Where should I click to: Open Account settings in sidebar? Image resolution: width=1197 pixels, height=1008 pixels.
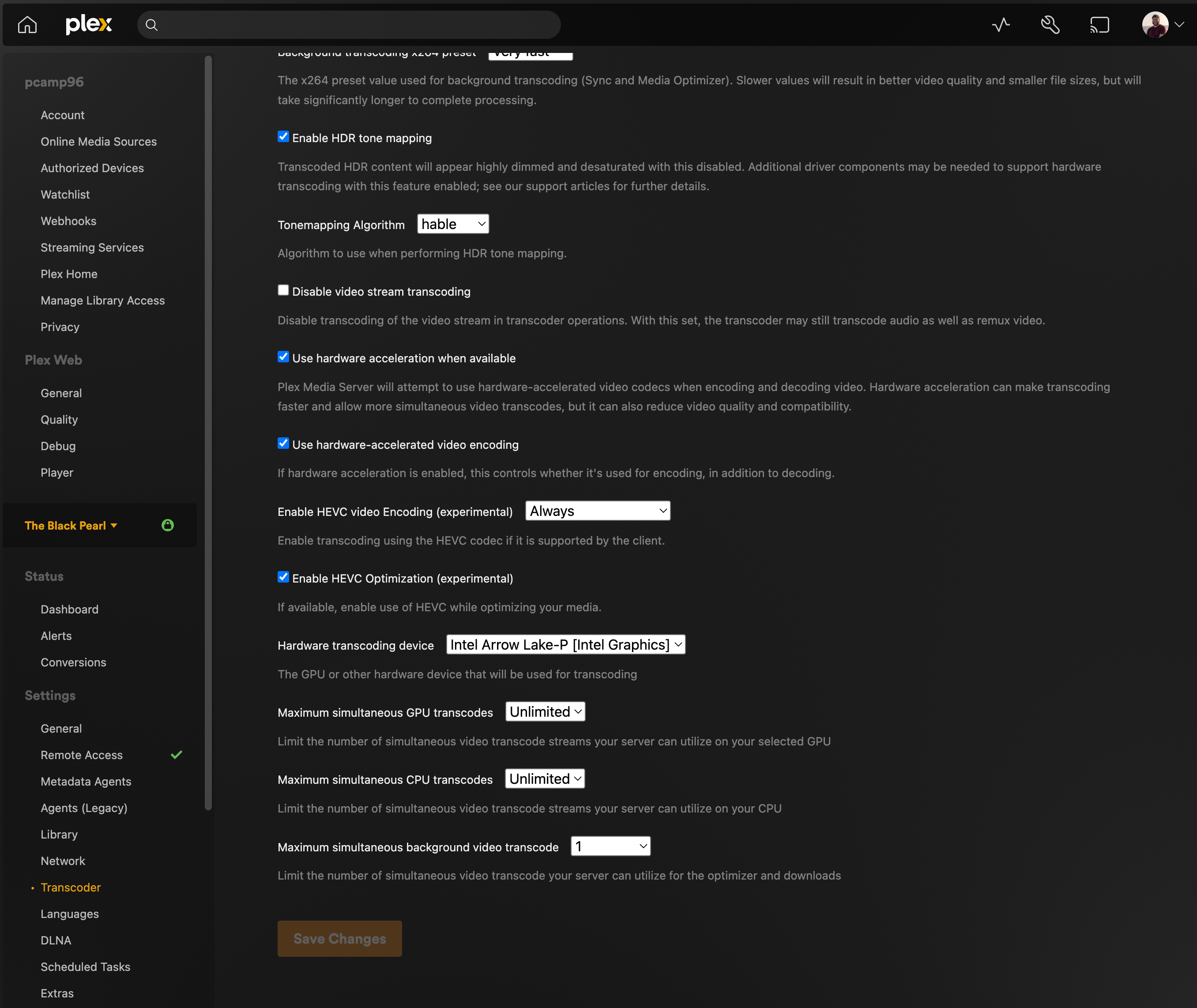(62, 116)
